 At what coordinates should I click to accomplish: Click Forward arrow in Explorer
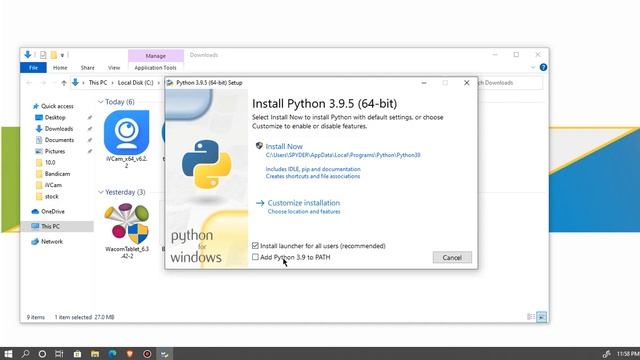point(43,83)
